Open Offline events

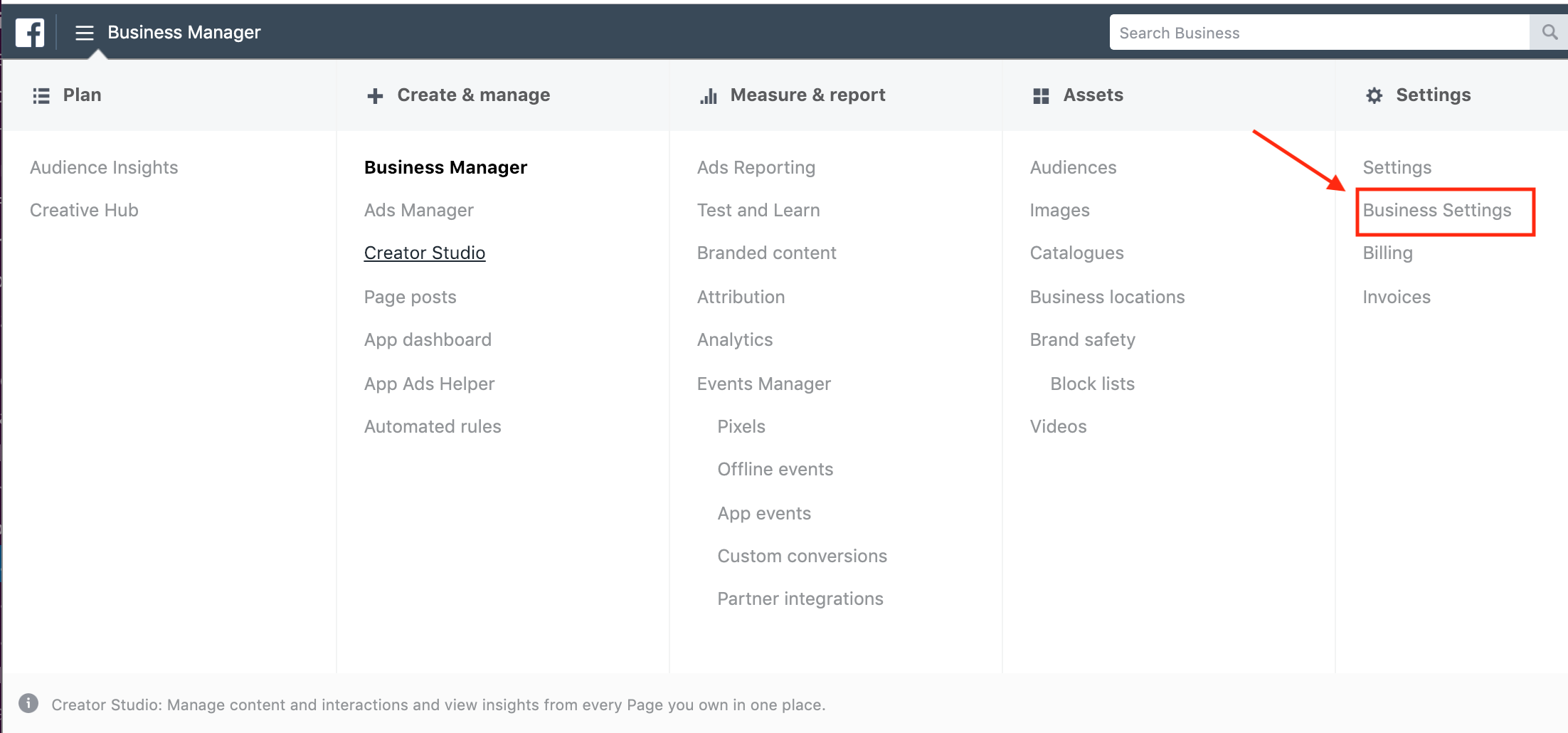(775, 469)
